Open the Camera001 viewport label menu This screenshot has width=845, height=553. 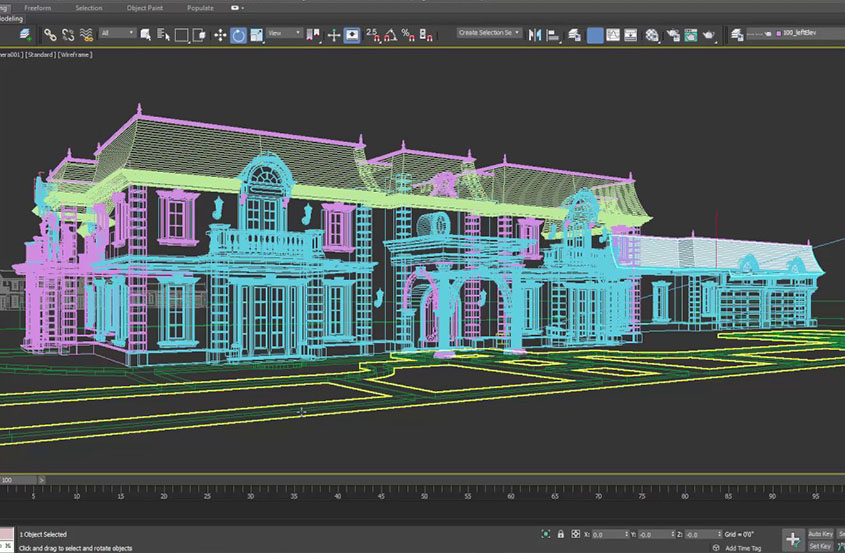pos(11,55)
